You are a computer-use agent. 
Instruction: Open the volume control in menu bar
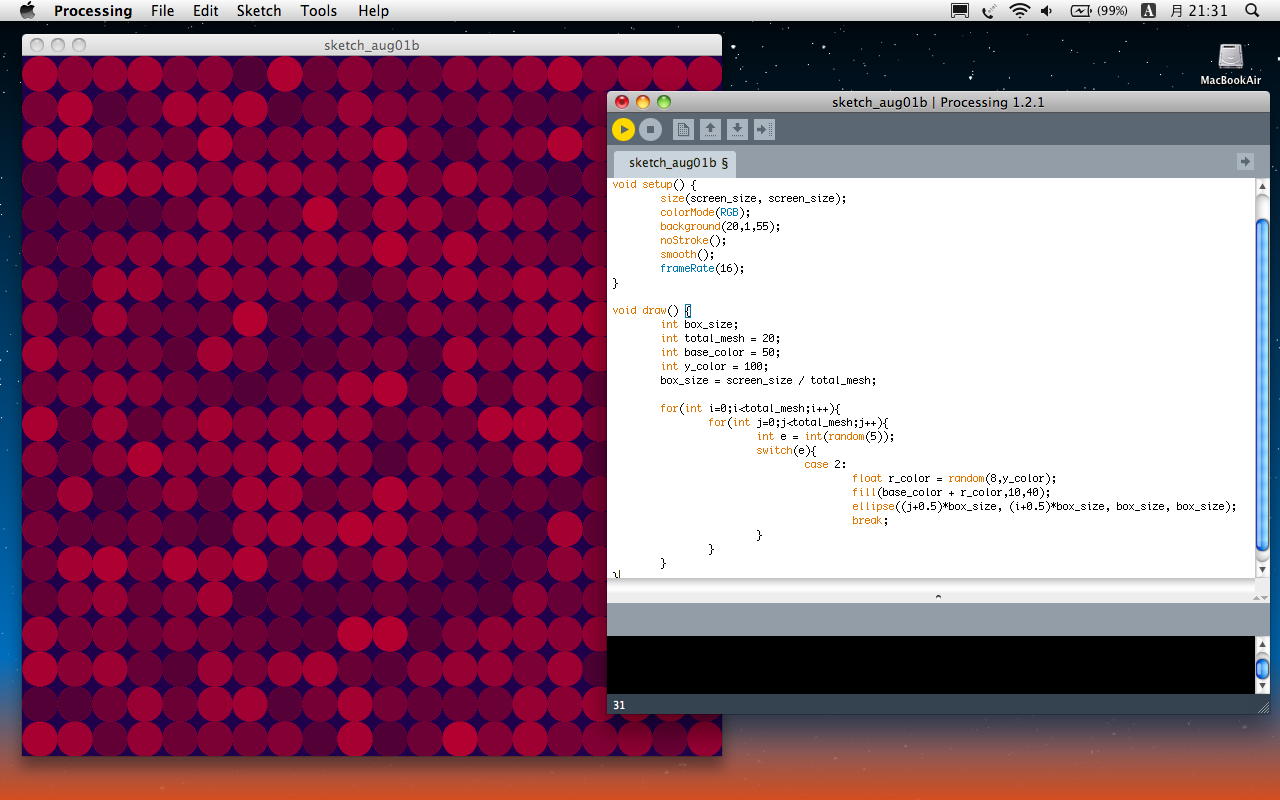pyautogui.click(x=1047, y=11)
